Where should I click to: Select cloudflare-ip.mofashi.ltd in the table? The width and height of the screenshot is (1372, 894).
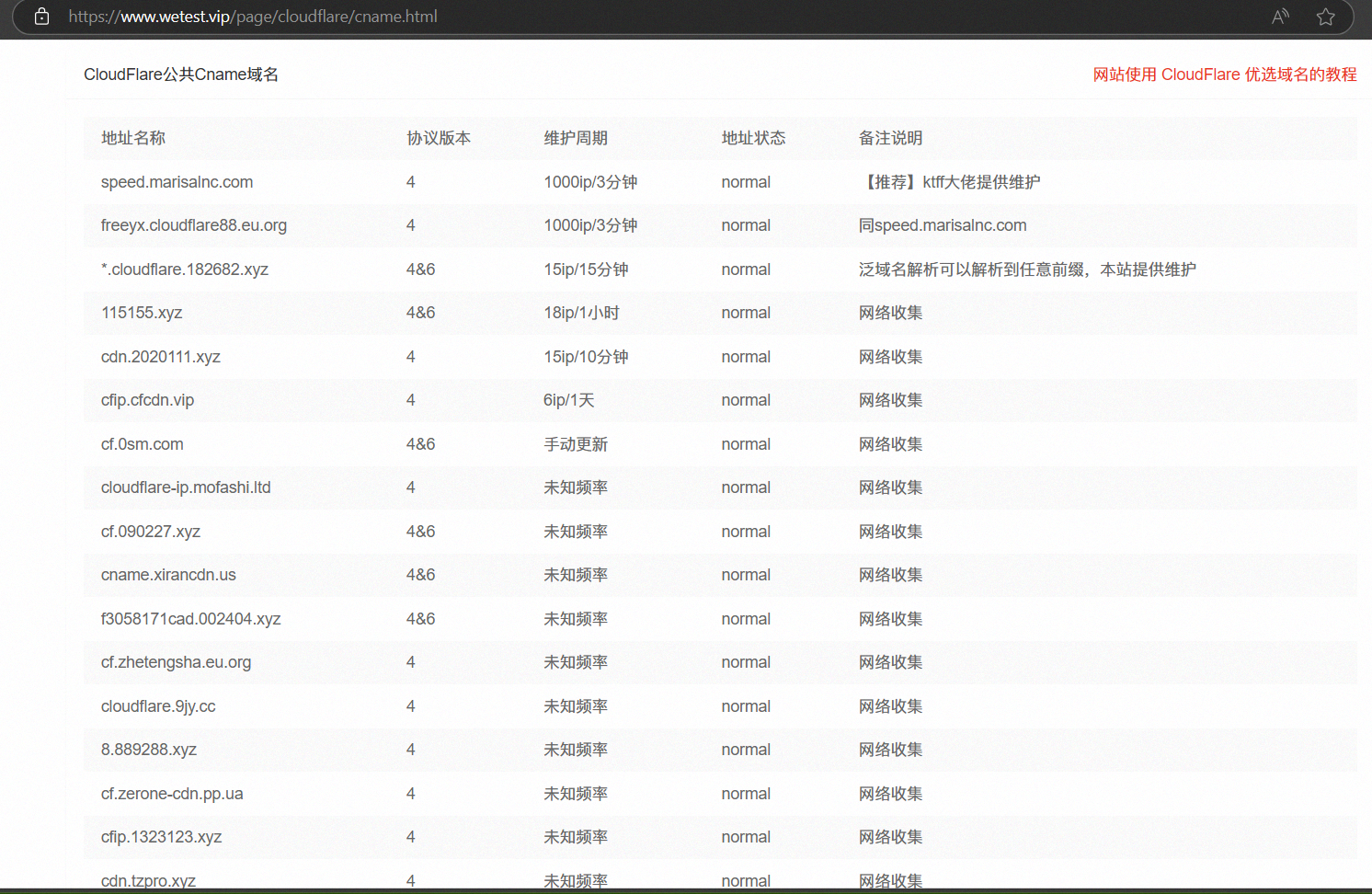pos(186,487)
